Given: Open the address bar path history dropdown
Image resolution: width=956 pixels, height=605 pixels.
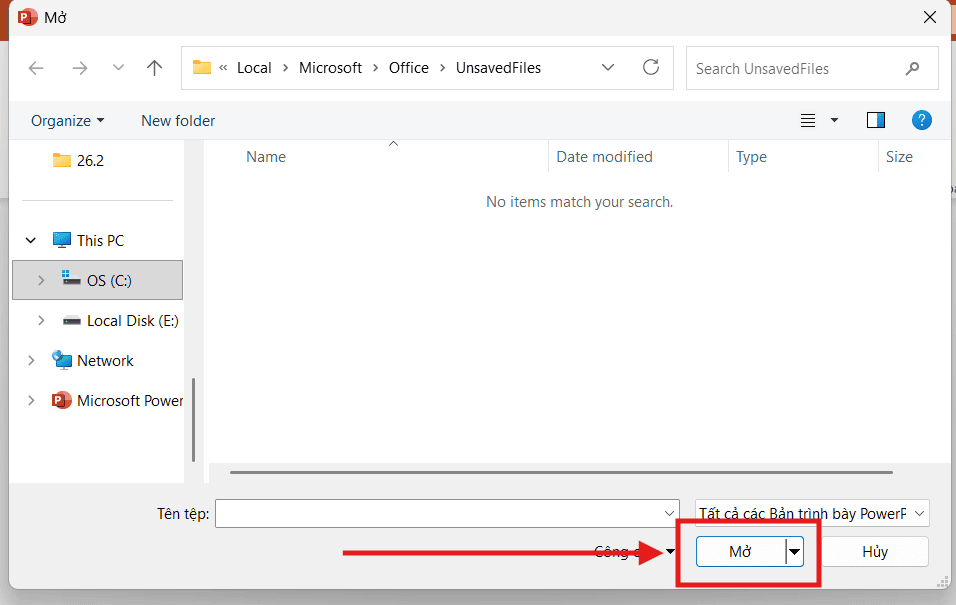Looking at the screenshot, I should [608, 68].
